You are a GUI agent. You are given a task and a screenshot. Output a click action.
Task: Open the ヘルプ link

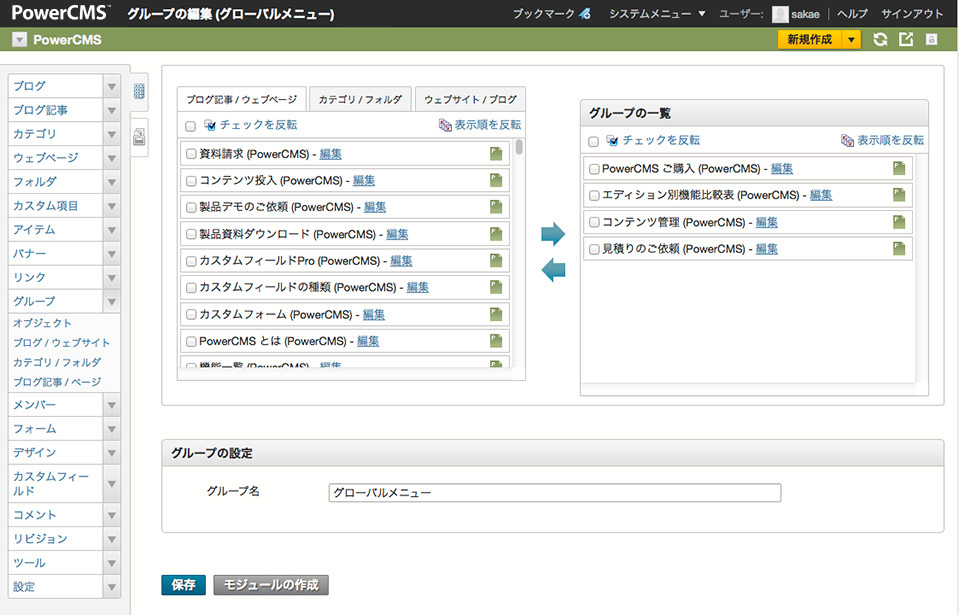point(853,13)
